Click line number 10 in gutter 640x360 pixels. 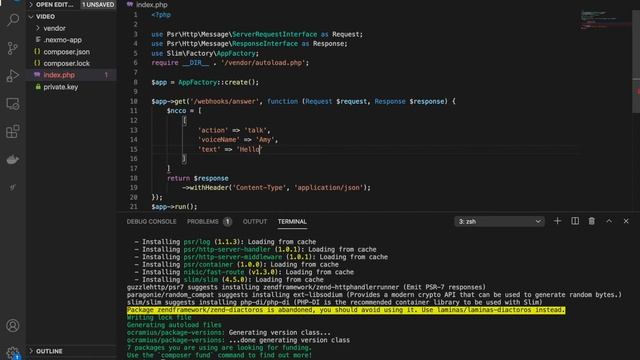(134, 101)
